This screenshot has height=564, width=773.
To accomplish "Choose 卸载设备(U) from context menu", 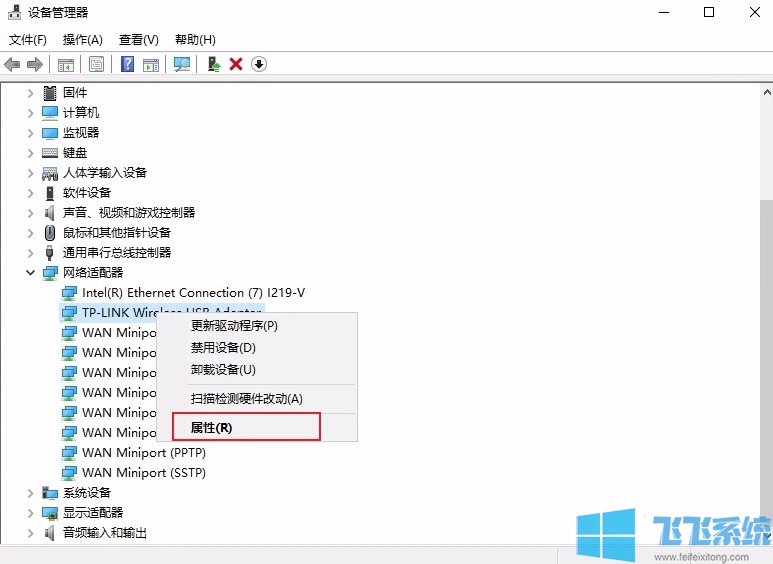I will [x=257, y=370].
